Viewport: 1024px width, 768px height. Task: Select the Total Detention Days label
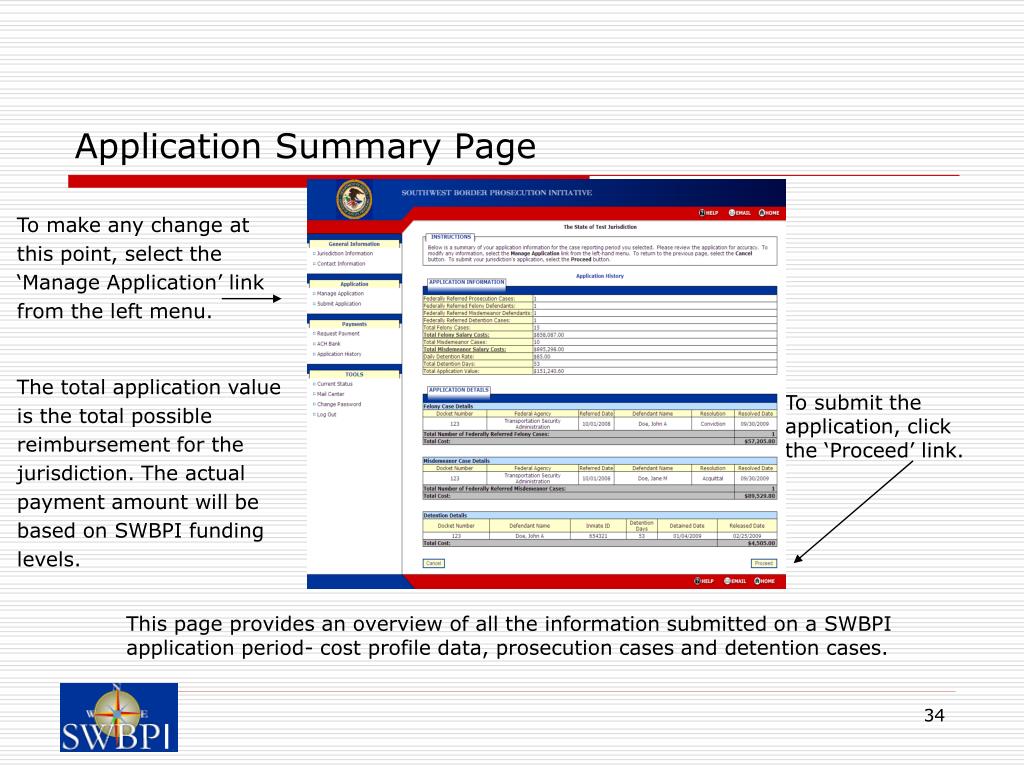(450, 364)
